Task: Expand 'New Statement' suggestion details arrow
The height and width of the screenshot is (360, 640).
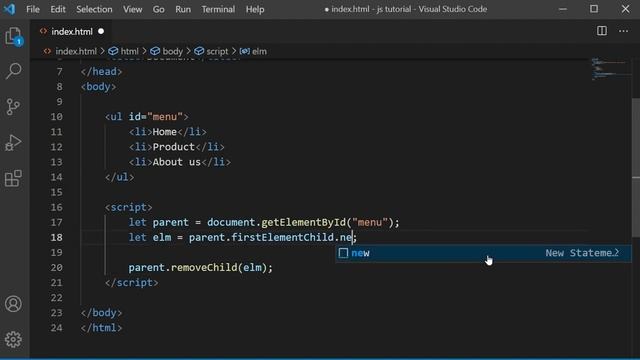Action: (616, 253)
